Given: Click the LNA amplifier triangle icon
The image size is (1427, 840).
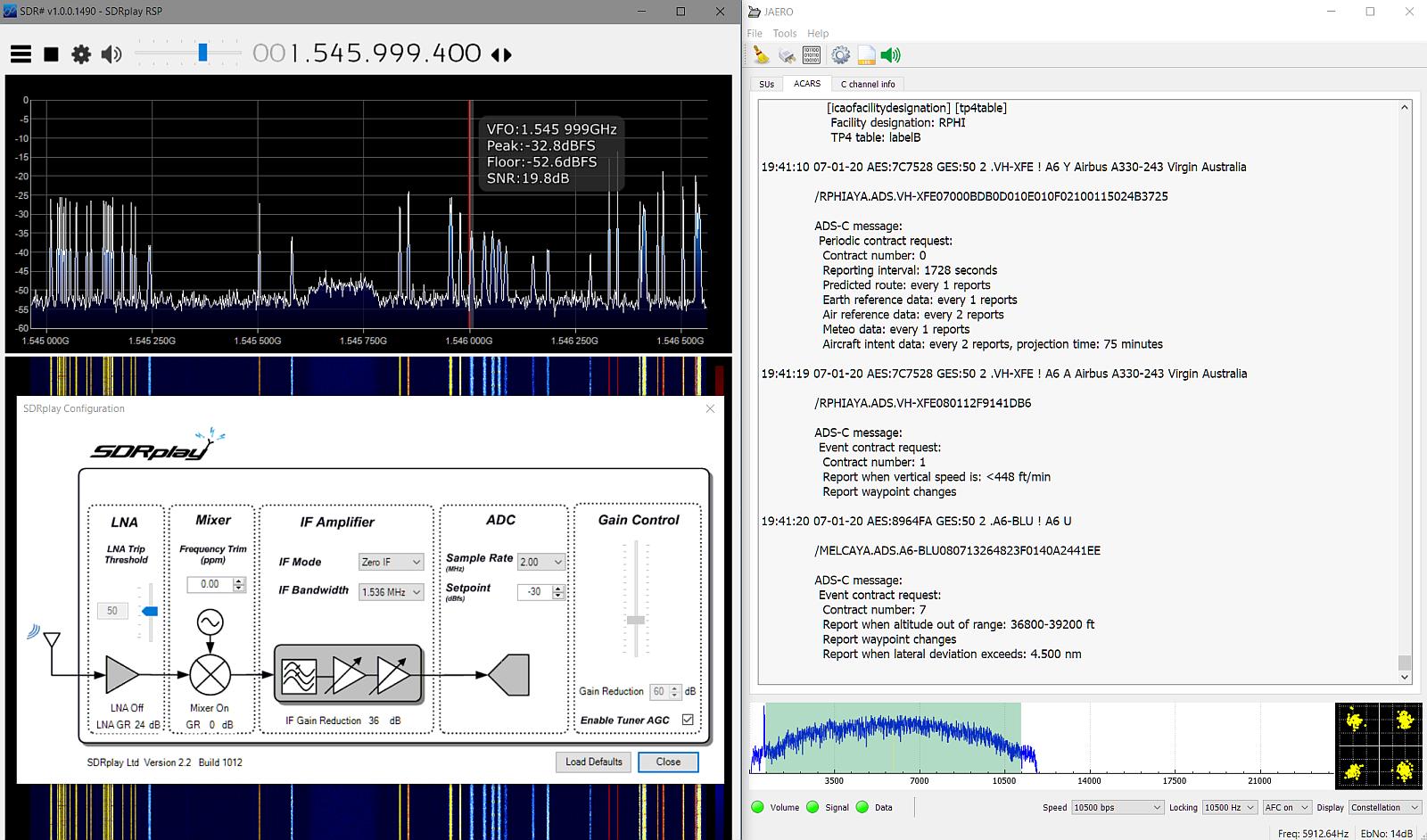Looking at the screenshot, I should 122,675.
